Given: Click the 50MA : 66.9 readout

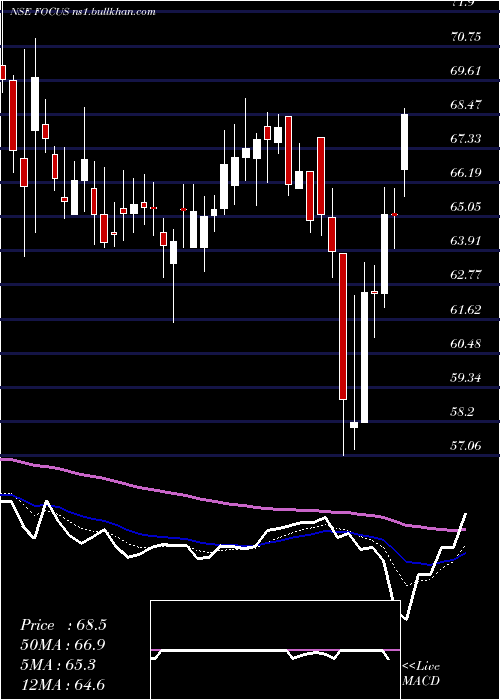Looking at the screenshot, I should tap(63, 645).
